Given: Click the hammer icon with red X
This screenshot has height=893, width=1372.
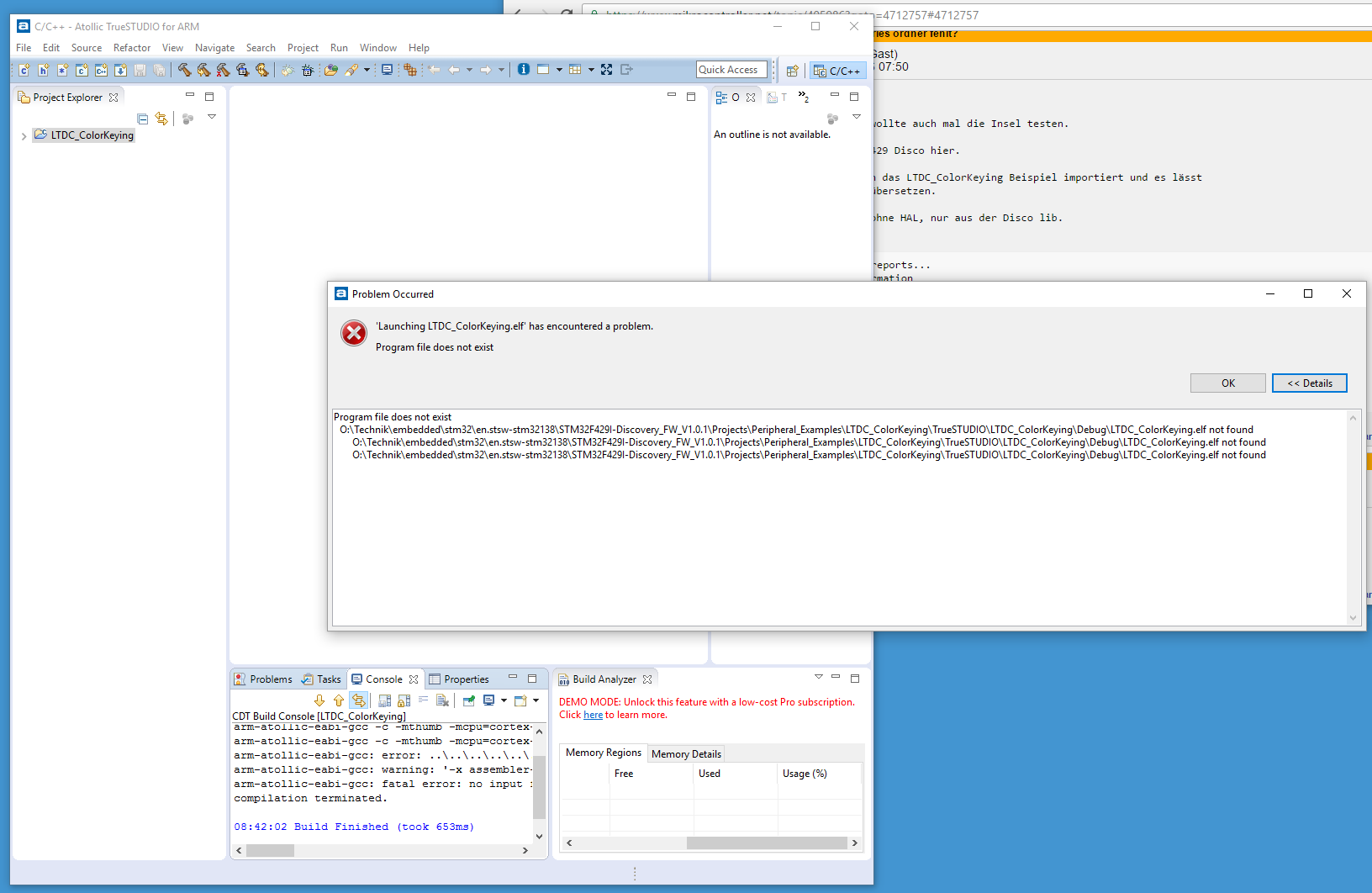Looking at the screenshot, I should [x=223, y=70].
